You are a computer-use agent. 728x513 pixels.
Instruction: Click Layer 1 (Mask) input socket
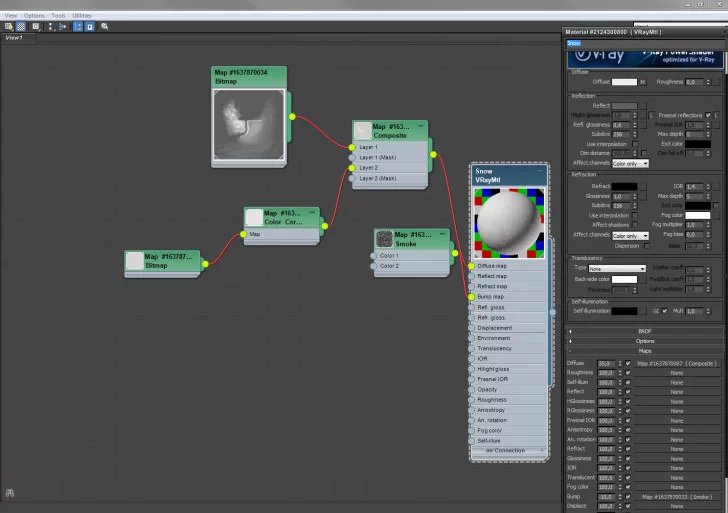352,157
